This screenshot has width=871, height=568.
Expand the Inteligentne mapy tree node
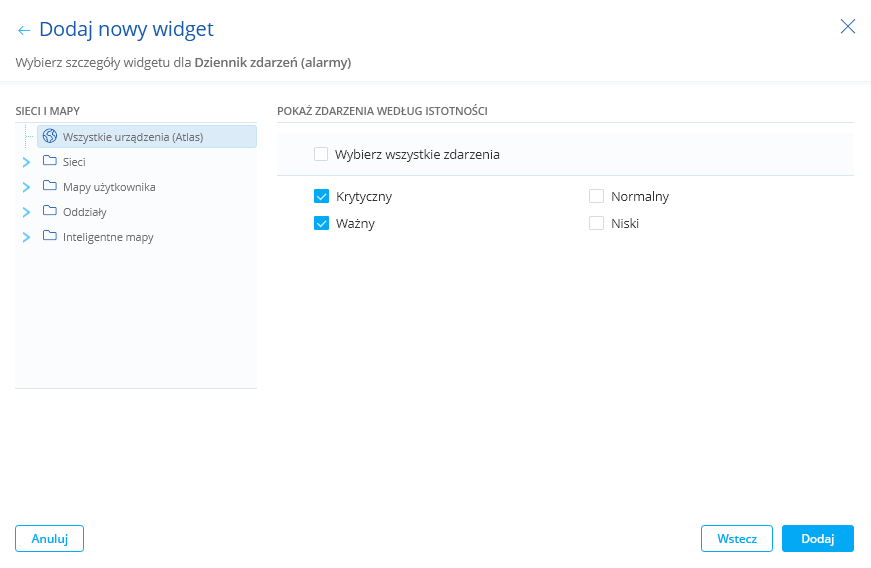(x=26, y=238)
